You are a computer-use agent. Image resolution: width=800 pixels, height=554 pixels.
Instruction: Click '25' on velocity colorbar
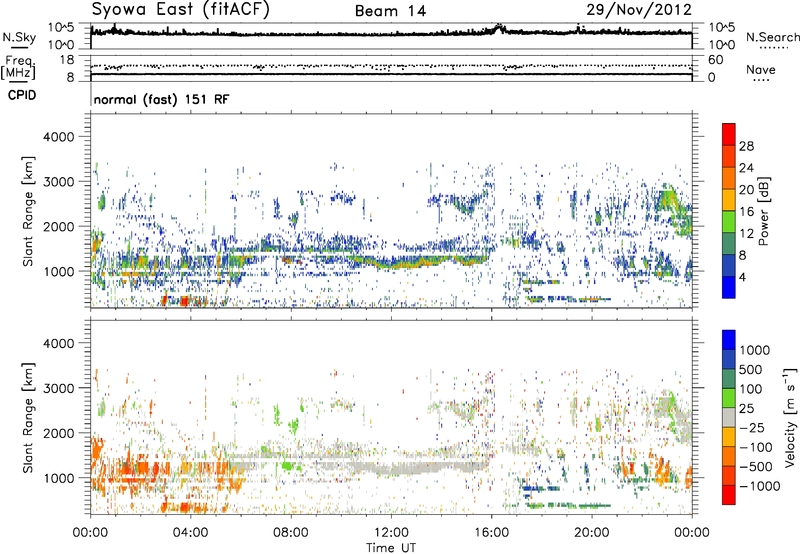[x=747, y=409]
